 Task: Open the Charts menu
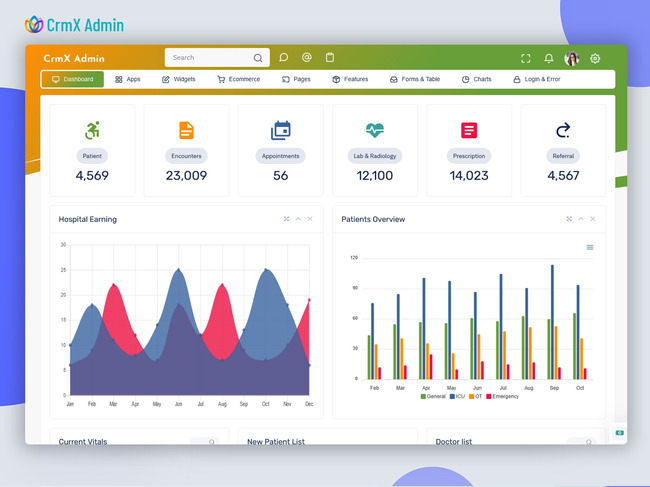pos(476,79)
